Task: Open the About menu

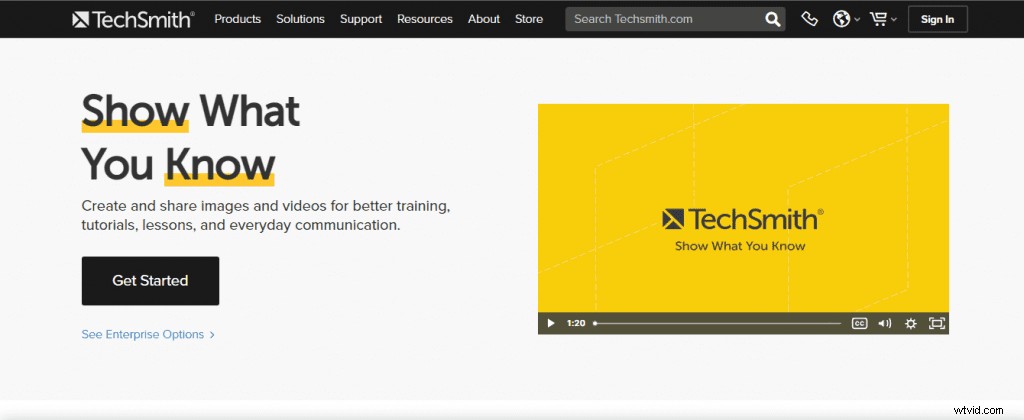Action: pyautogui.click(x=484, y=19)
